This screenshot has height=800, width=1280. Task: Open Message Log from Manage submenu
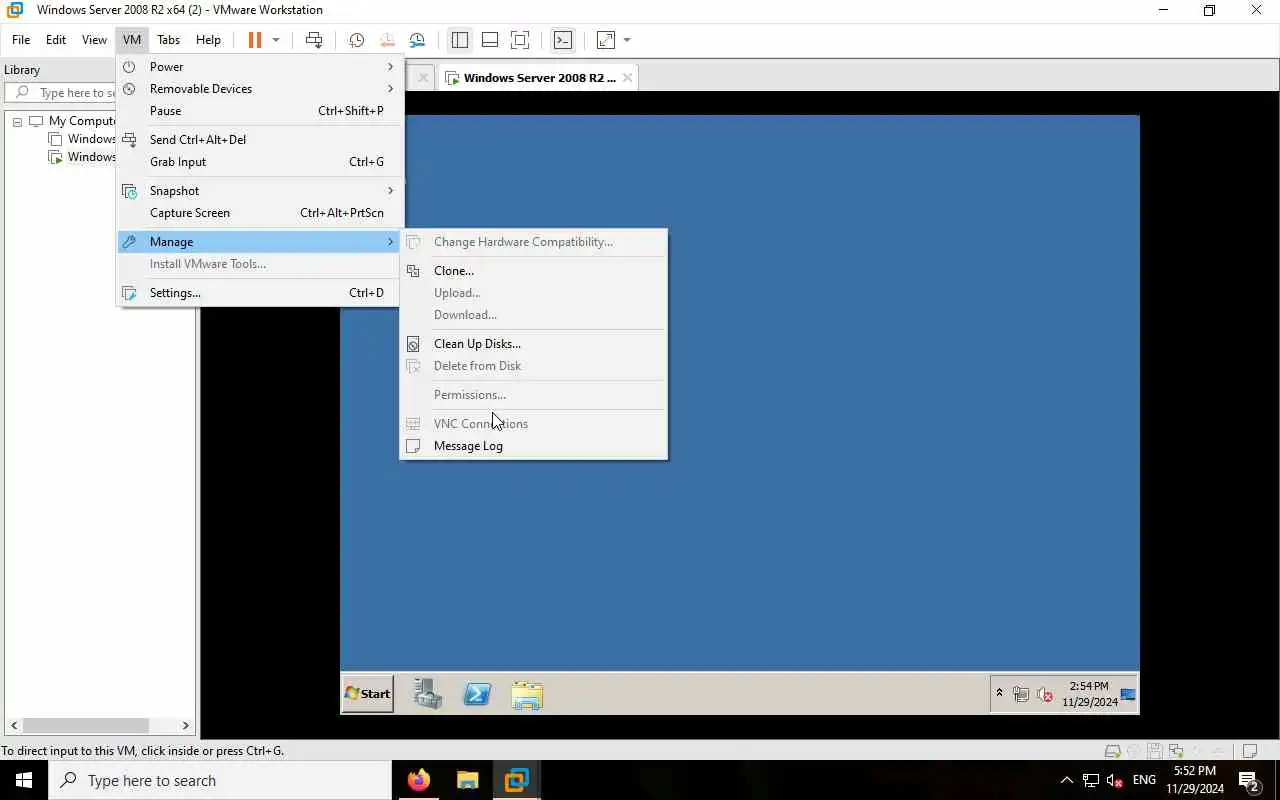pyautogui.click(x=533, y=446)
